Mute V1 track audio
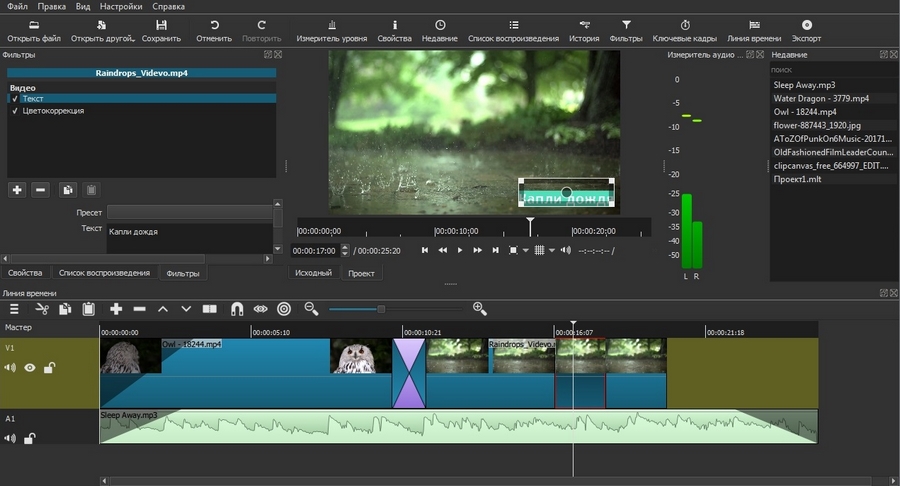The height and width of the screenshot is (486, 900). click(x=10, y=368)
